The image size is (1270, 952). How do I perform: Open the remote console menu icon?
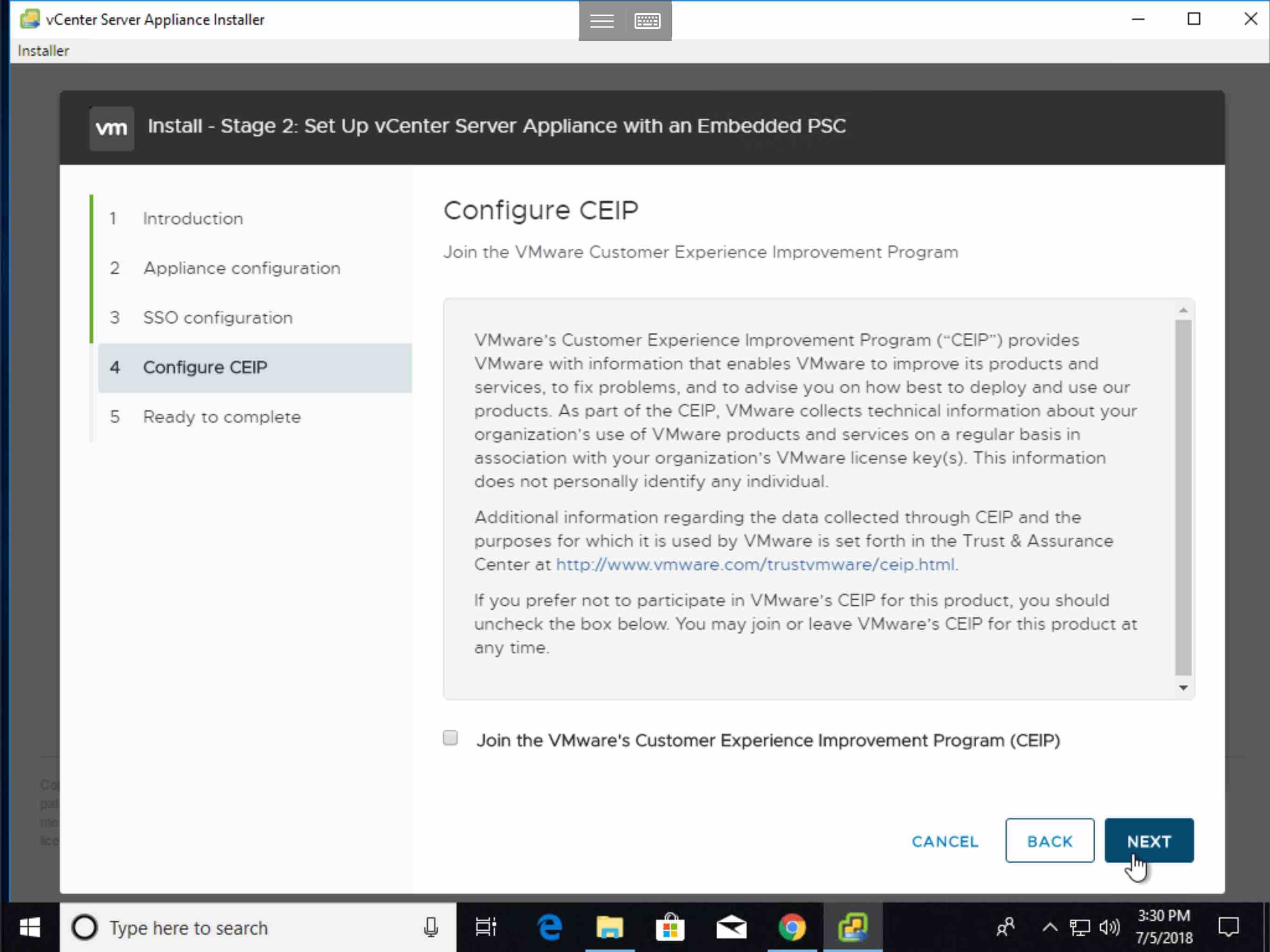pos(601,21)
